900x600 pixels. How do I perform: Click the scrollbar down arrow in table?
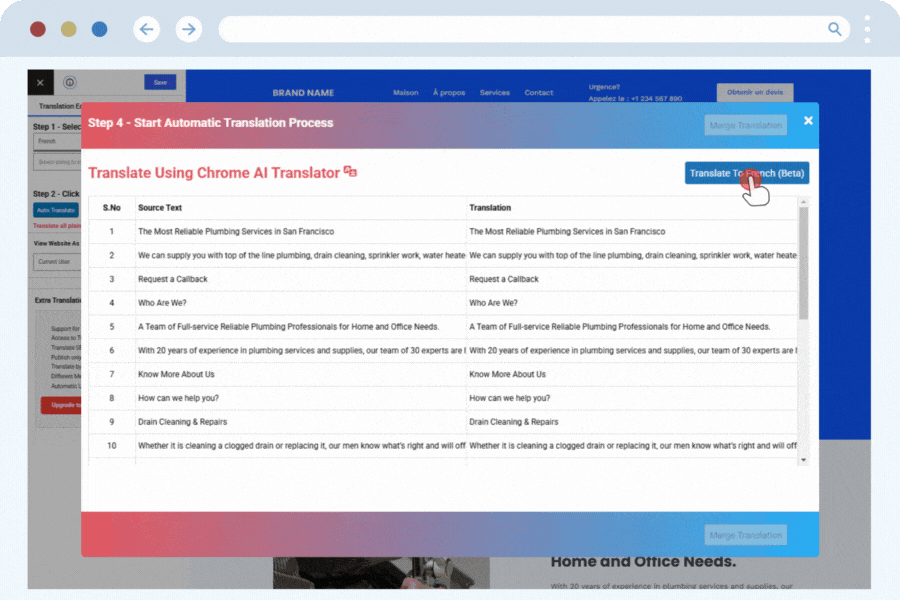click(803, 459)
